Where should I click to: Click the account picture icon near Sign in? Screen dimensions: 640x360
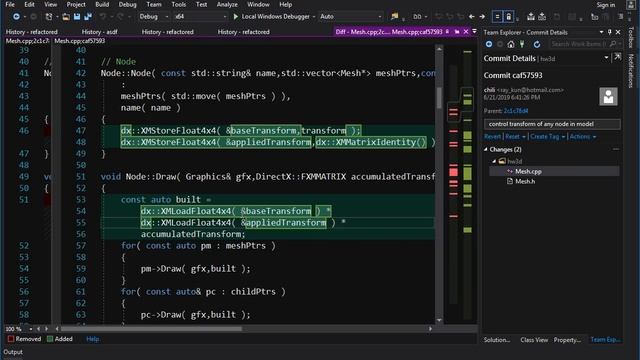[631, 4]
